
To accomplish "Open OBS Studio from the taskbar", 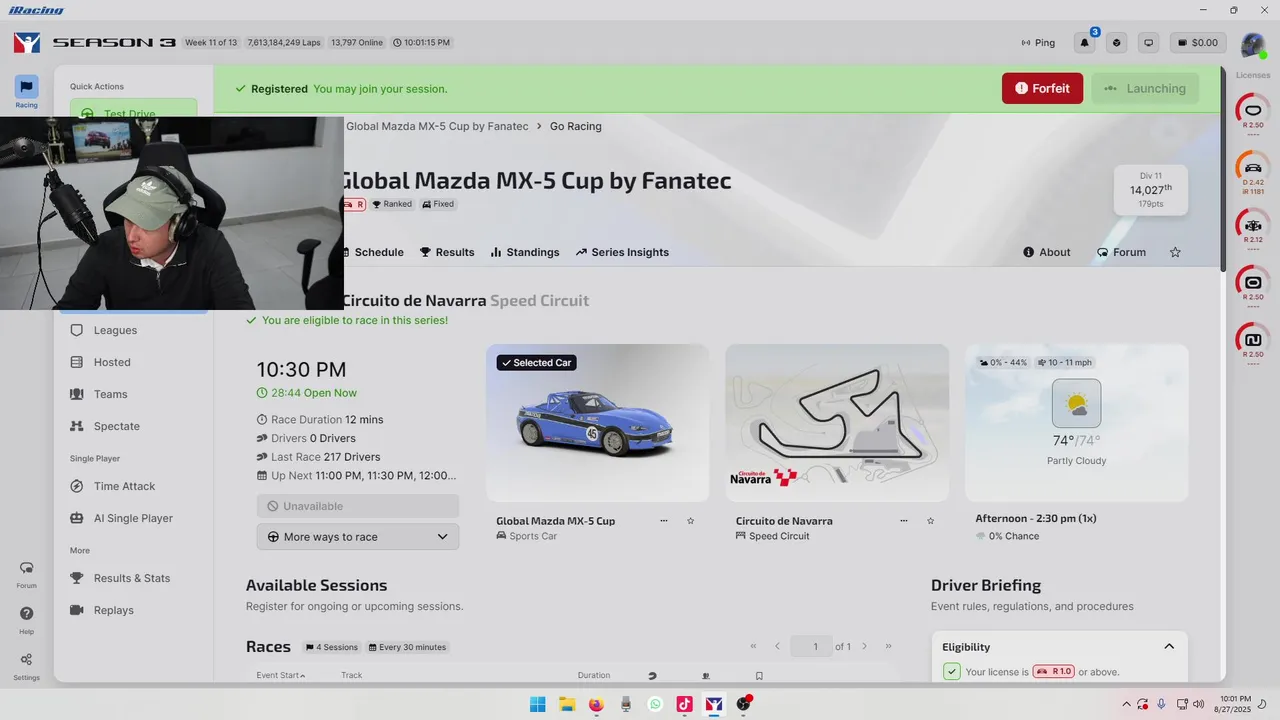I will click(x=743, y=704).
